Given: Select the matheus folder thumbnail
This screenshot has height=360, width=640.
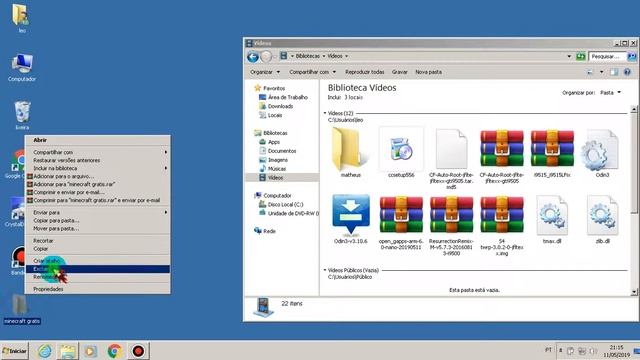Looking at the screenshot, I should point(351,153).
